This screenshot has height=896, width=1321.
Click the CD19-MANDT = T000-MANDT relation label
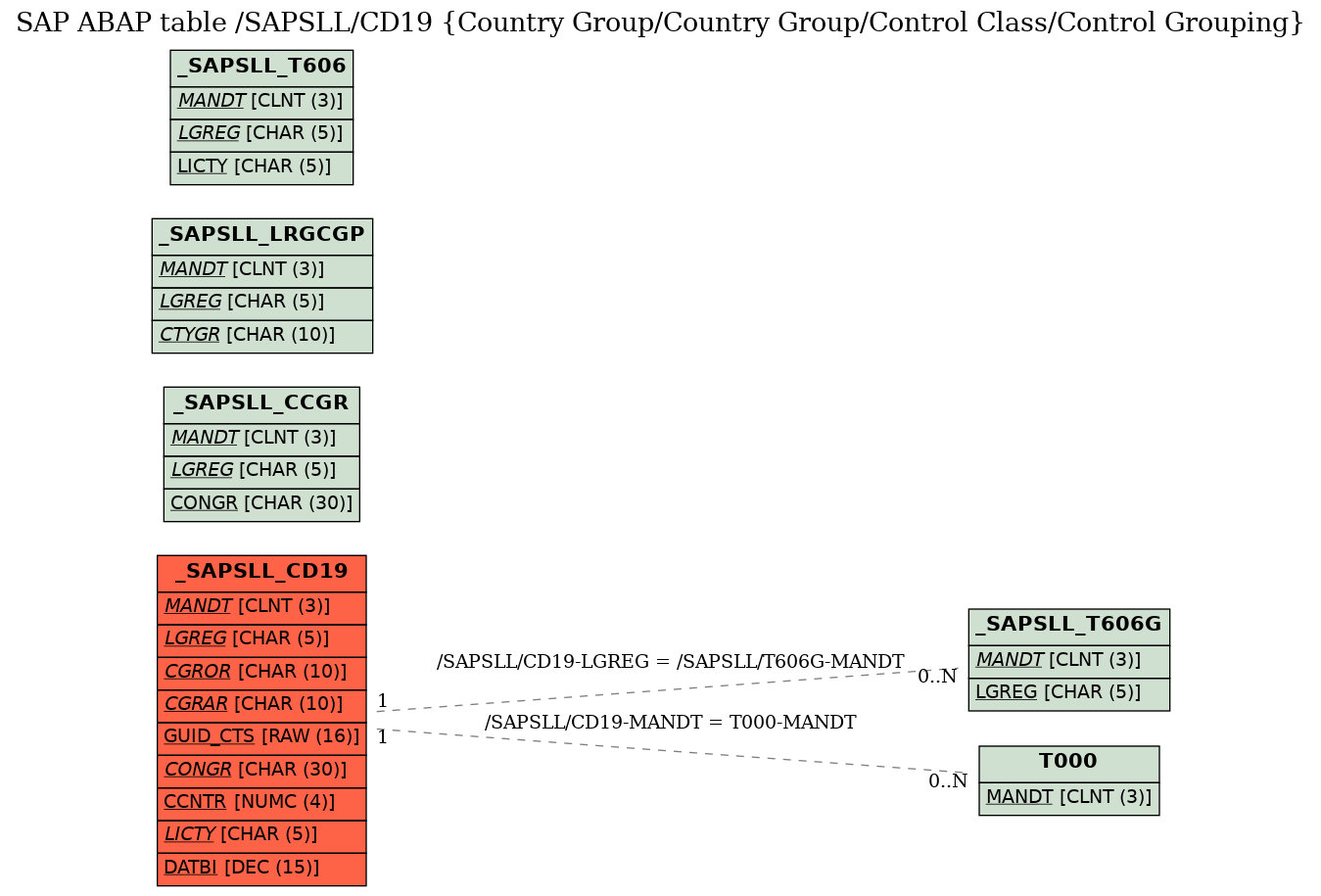670,723
